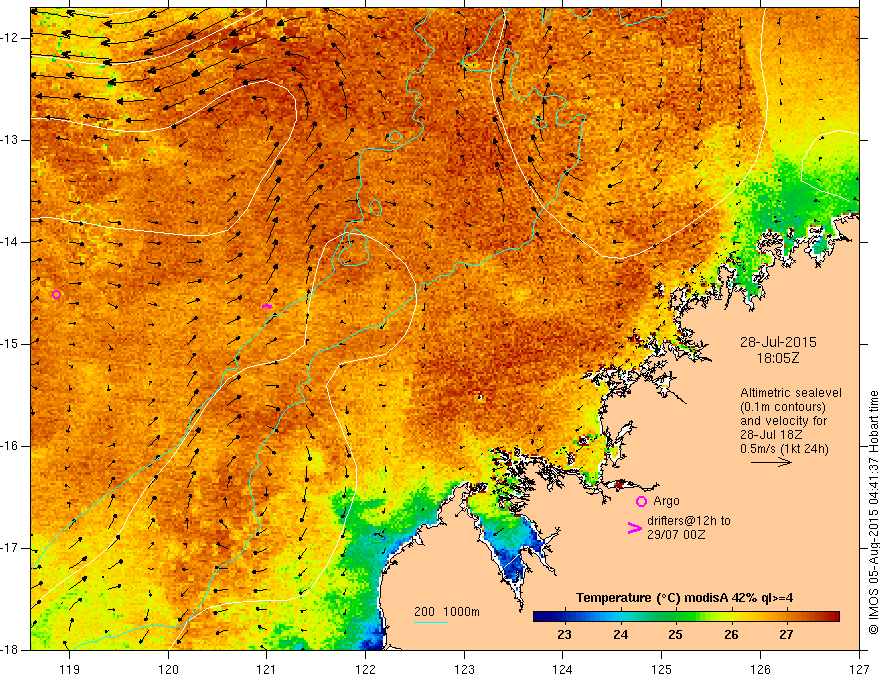
Task: Click the colorbar tick label "27"
Action: point(786,635)
